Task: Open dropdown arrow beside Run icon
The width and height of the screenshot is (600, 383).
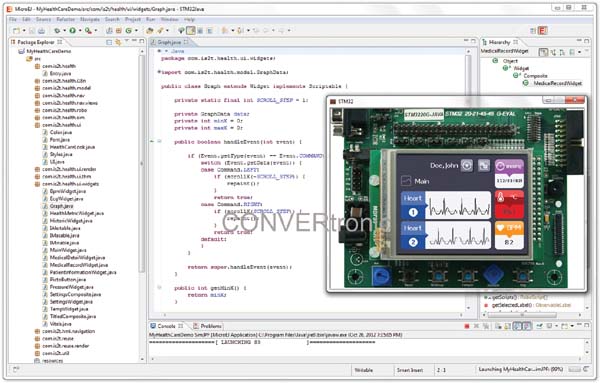Action: pos(80,31)
